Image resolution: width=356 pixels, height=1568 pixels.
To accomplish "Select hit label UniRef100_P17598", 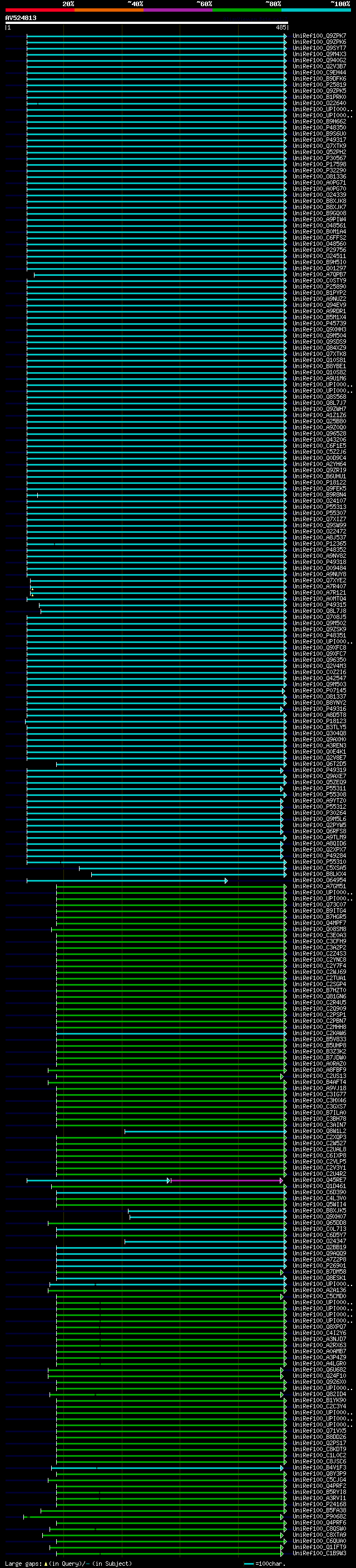I will 319,164.
